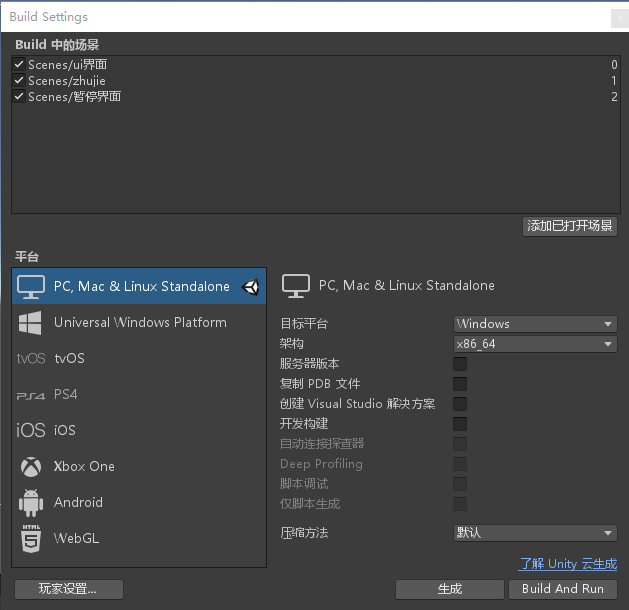The image size is (629, 610).
Task: Click the 生成 build button
Action: (x=450, y=589)
